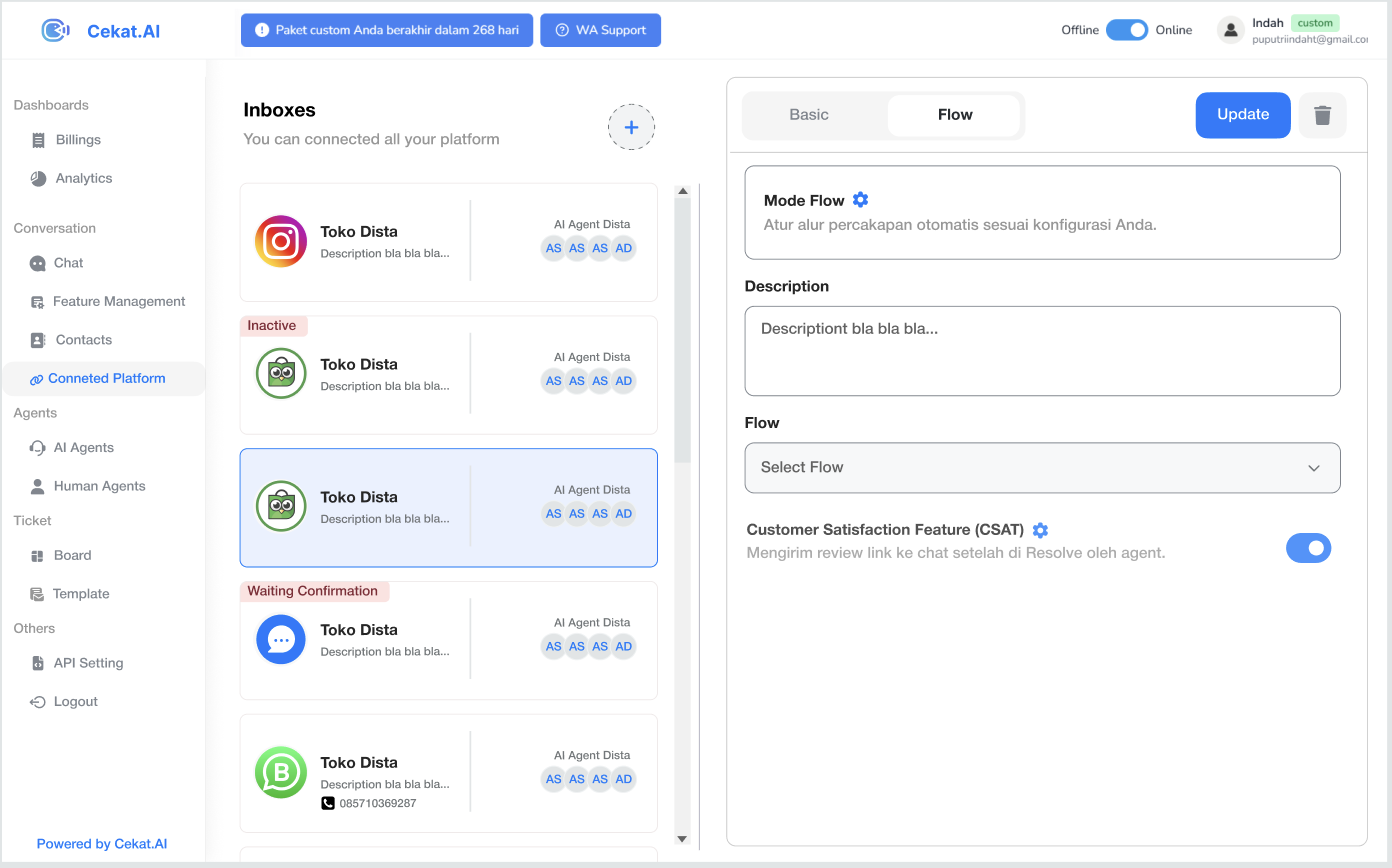Click the Cekat.AI logo icon

[55, 31]
